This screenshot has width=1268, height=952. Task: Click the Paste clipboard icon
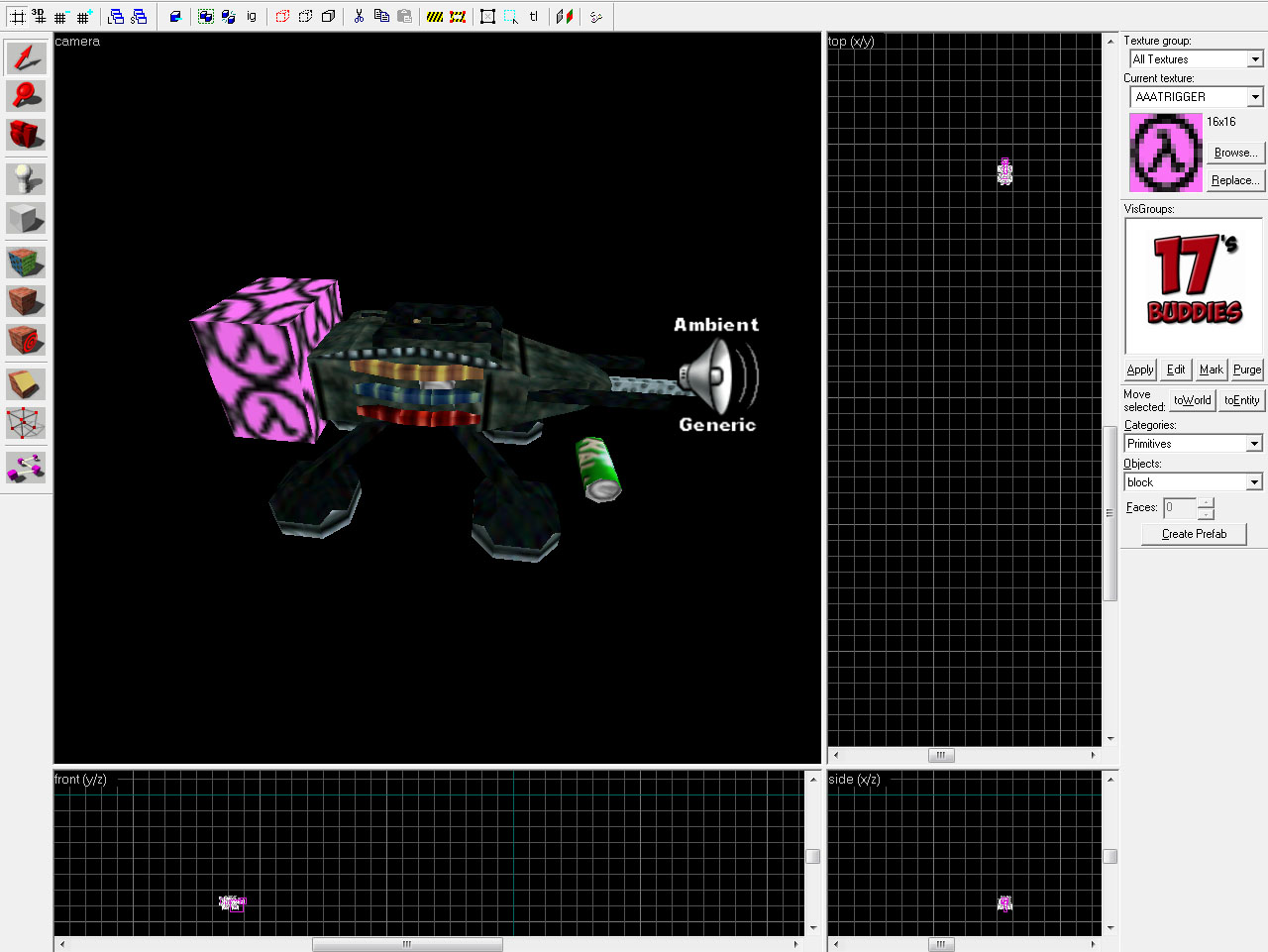pyautogui.click(x=404, y=16)
